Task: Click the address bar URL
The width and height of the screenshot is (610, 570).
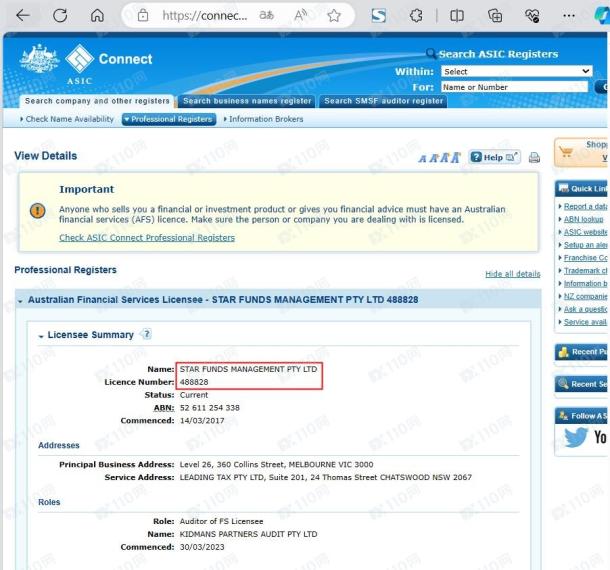Action: tap(204, 16)
